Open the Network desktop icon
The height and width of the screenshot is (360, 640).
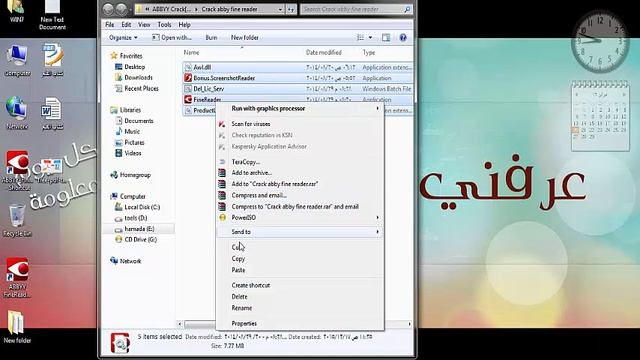(x=17, y=113)
